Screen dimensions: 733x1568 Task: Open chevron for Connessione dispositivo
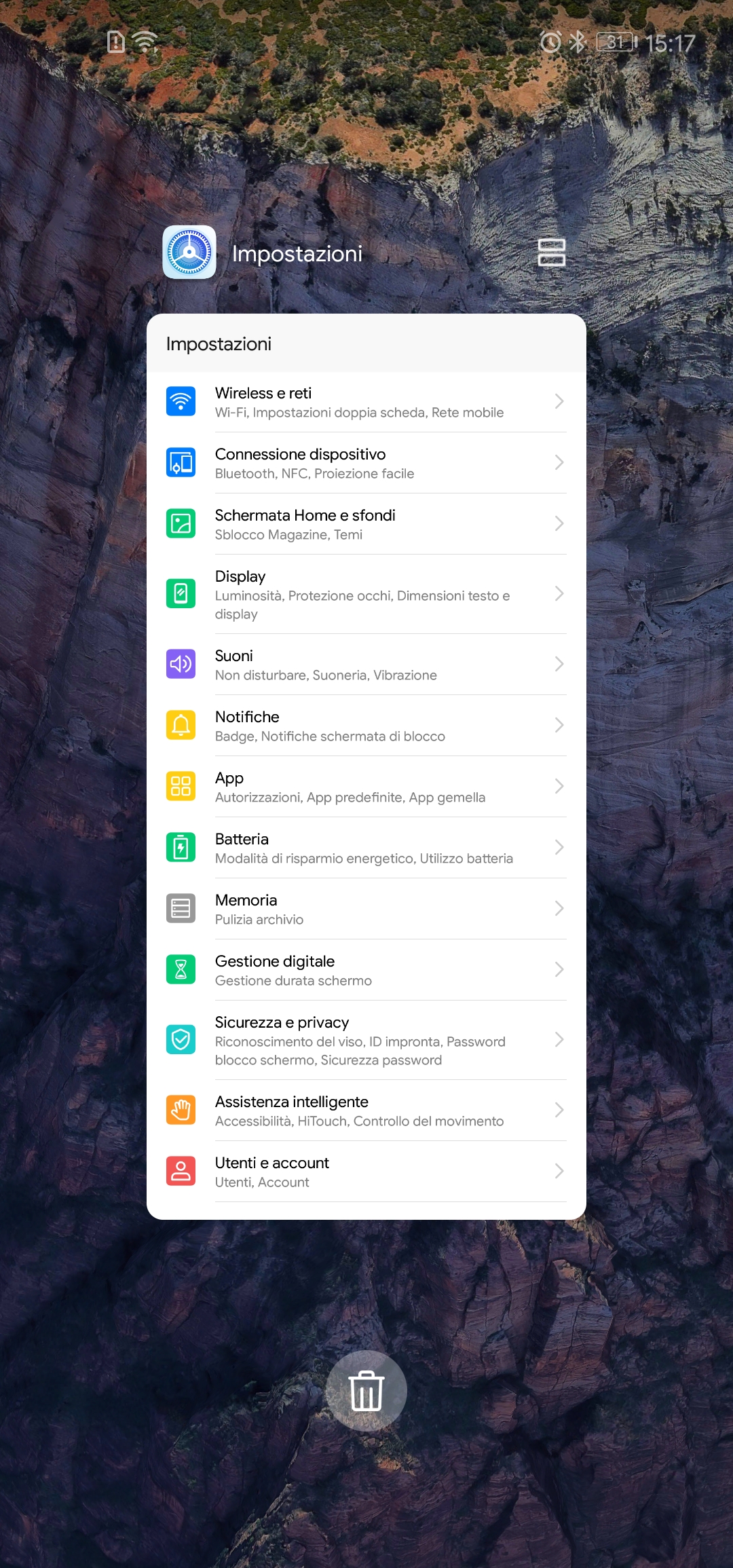559,462
